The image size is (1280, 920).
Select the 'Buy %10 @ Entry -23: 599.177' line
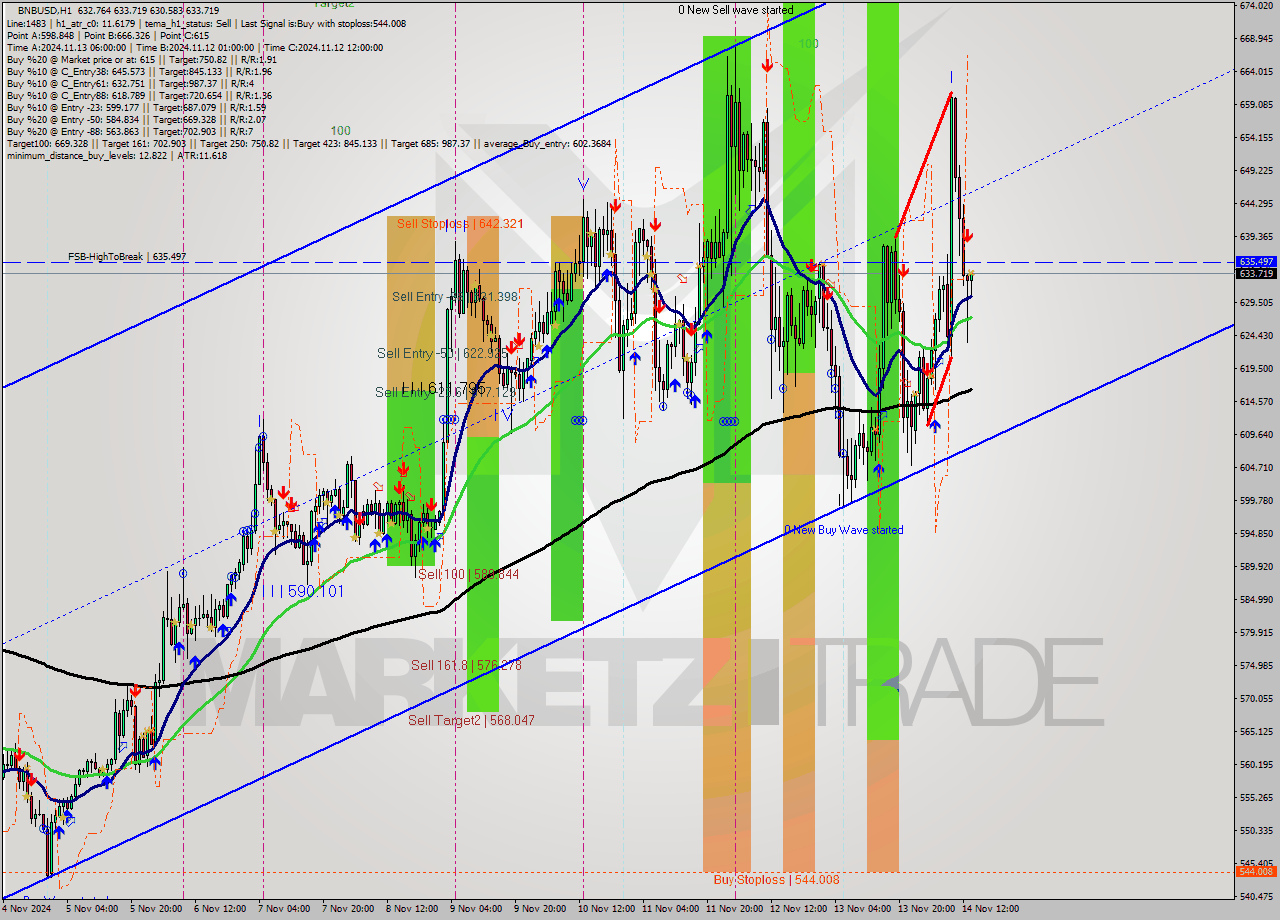point(136,107)
